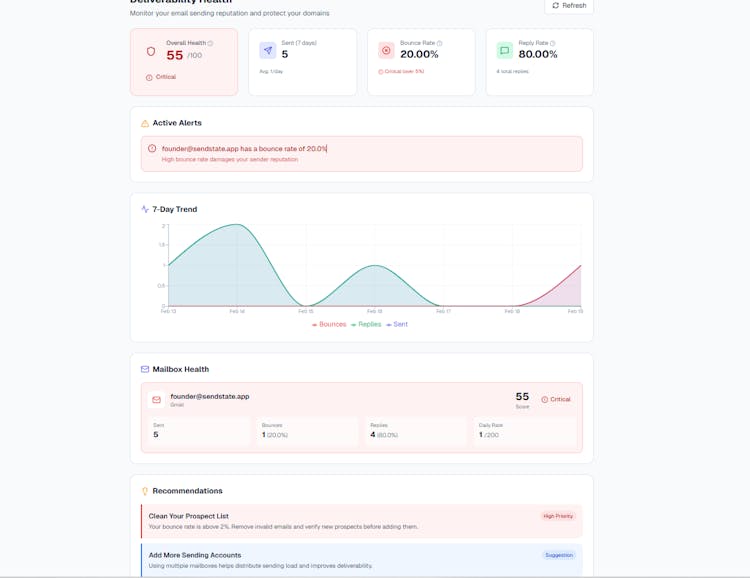Click the Feb 14 replies peak on chart
Screen dimensions: 750x578
(237, 225)
